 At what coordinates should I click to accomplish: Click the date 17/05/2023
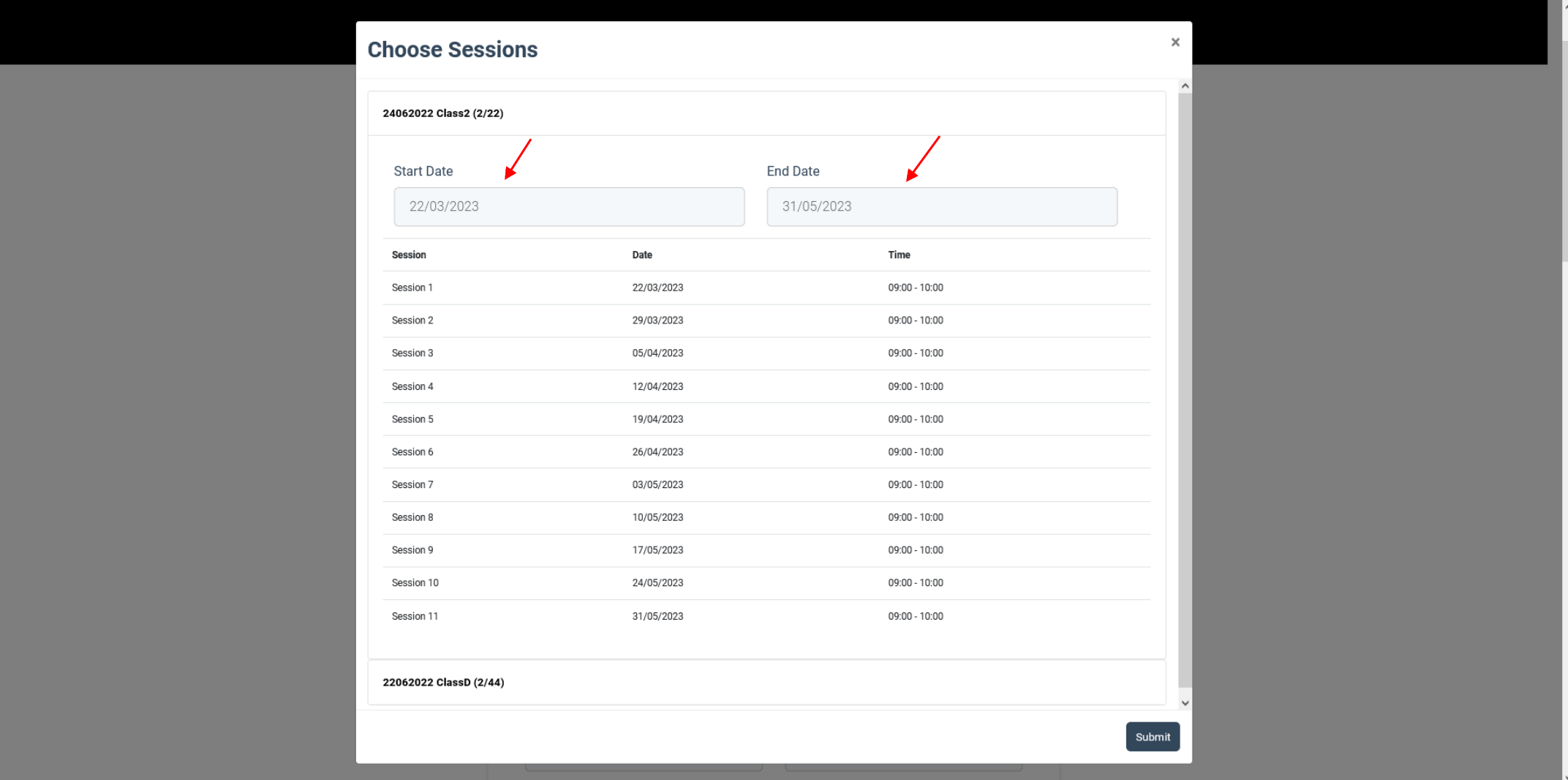[x=657, y=550]
